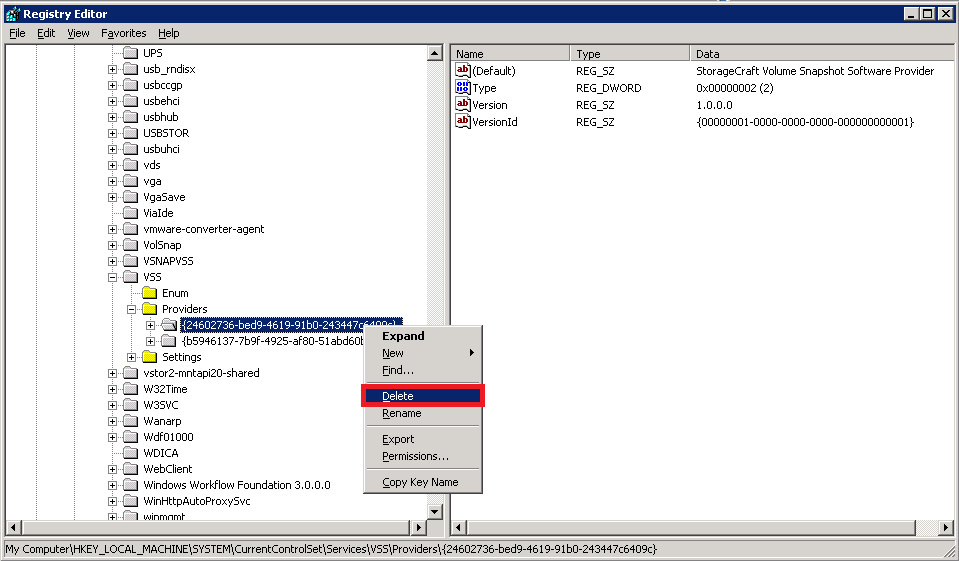Image resolution: width=959 pixels, height=561 pixels.
Task: Click the usbccgp folder icon
Action: pyautogui.click(x=130, y=84)
